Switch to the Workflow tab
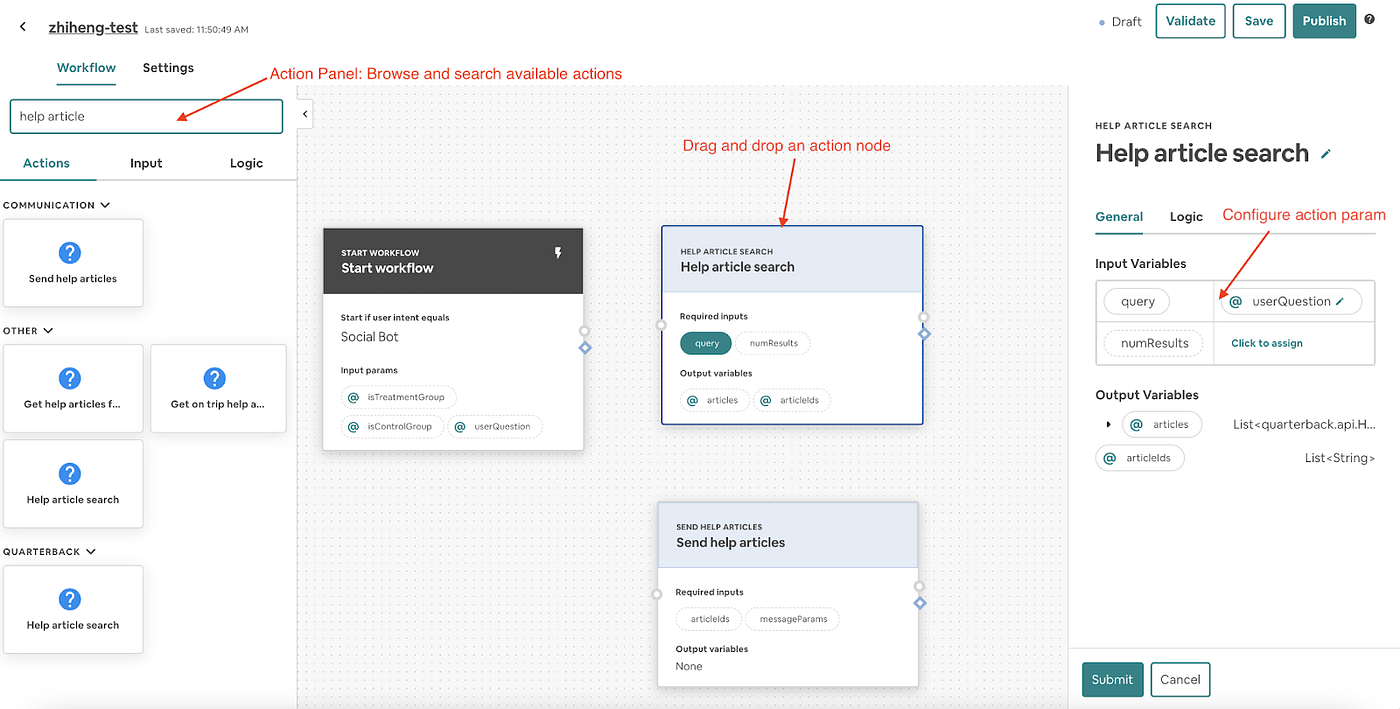 [86, 68]
